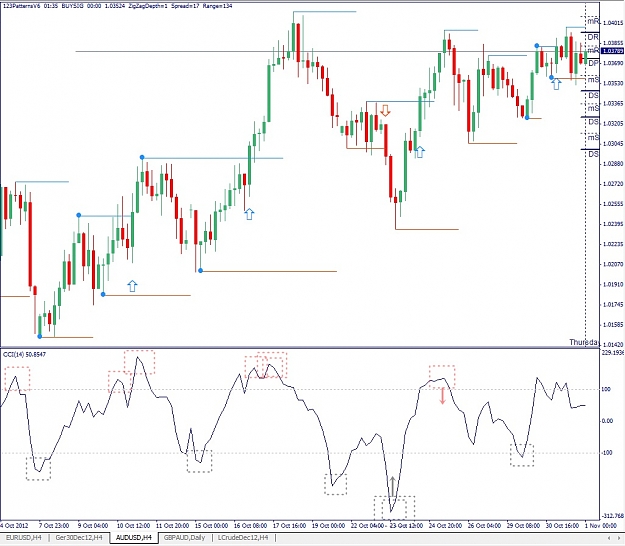Screen dimensions: 625x546
Task: Click the 1.03045 price axis label
Action: click(613, 143)
